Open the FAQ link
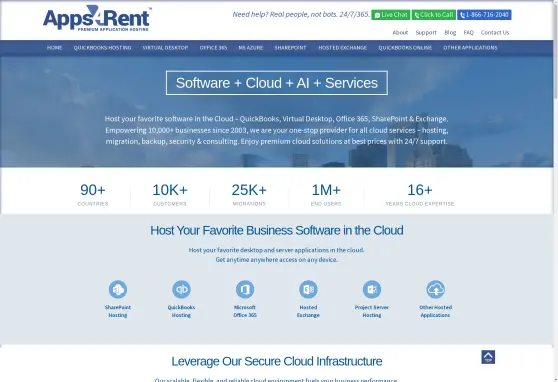 468,32
